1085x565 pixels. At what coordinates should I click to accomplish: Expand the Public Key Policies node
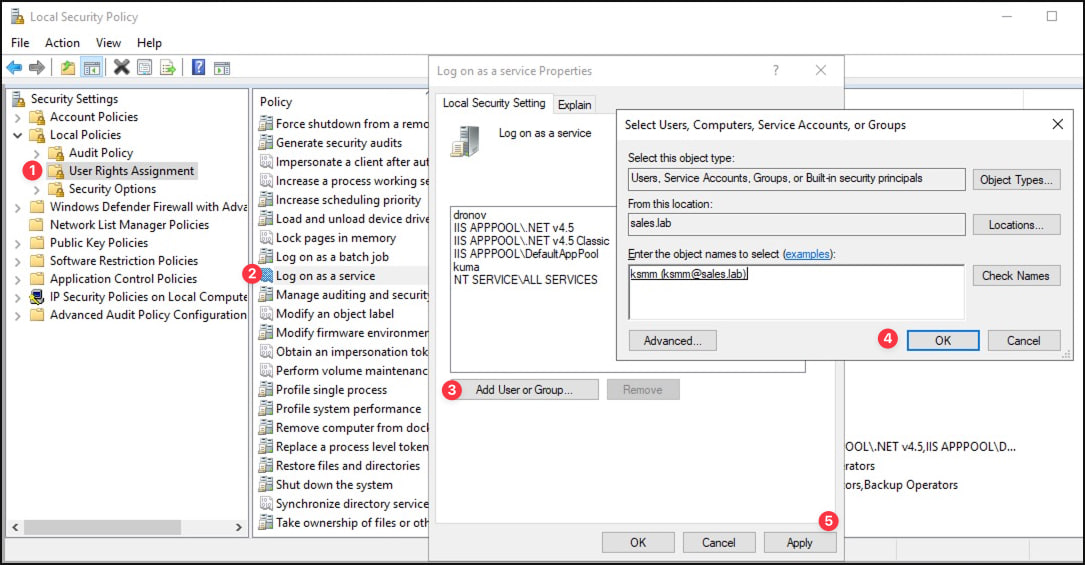[18, 243]
